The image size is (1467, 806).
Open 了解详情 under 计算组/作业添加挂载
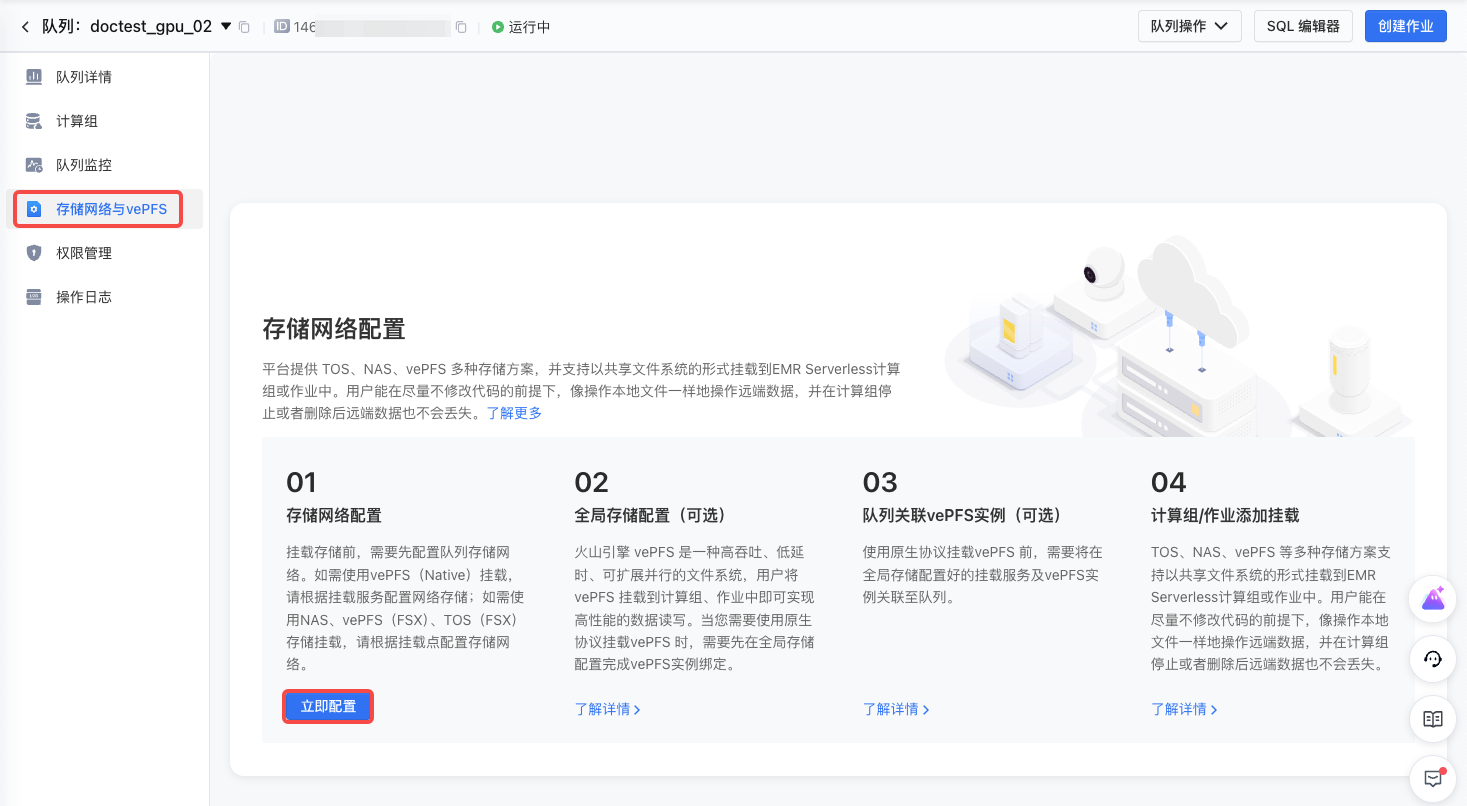tap(1184, 709)
